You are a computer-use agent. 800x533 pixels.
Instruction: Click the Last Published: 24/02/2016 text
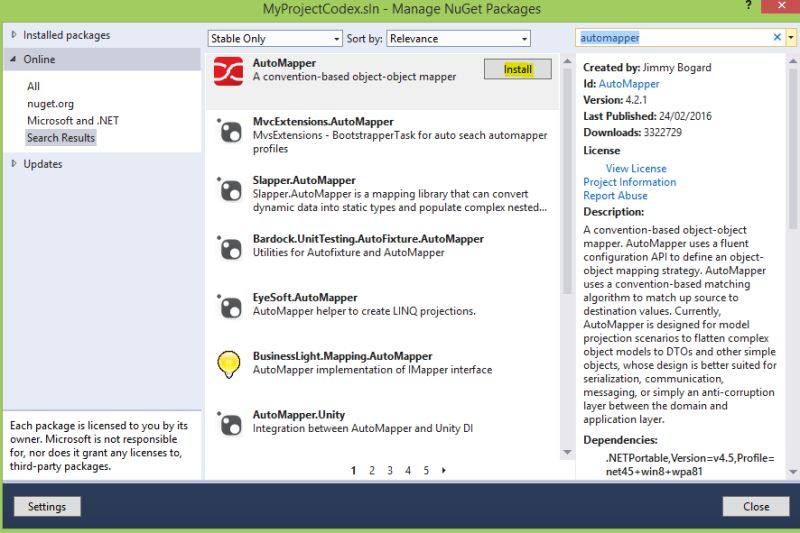(x=647, y=116)
